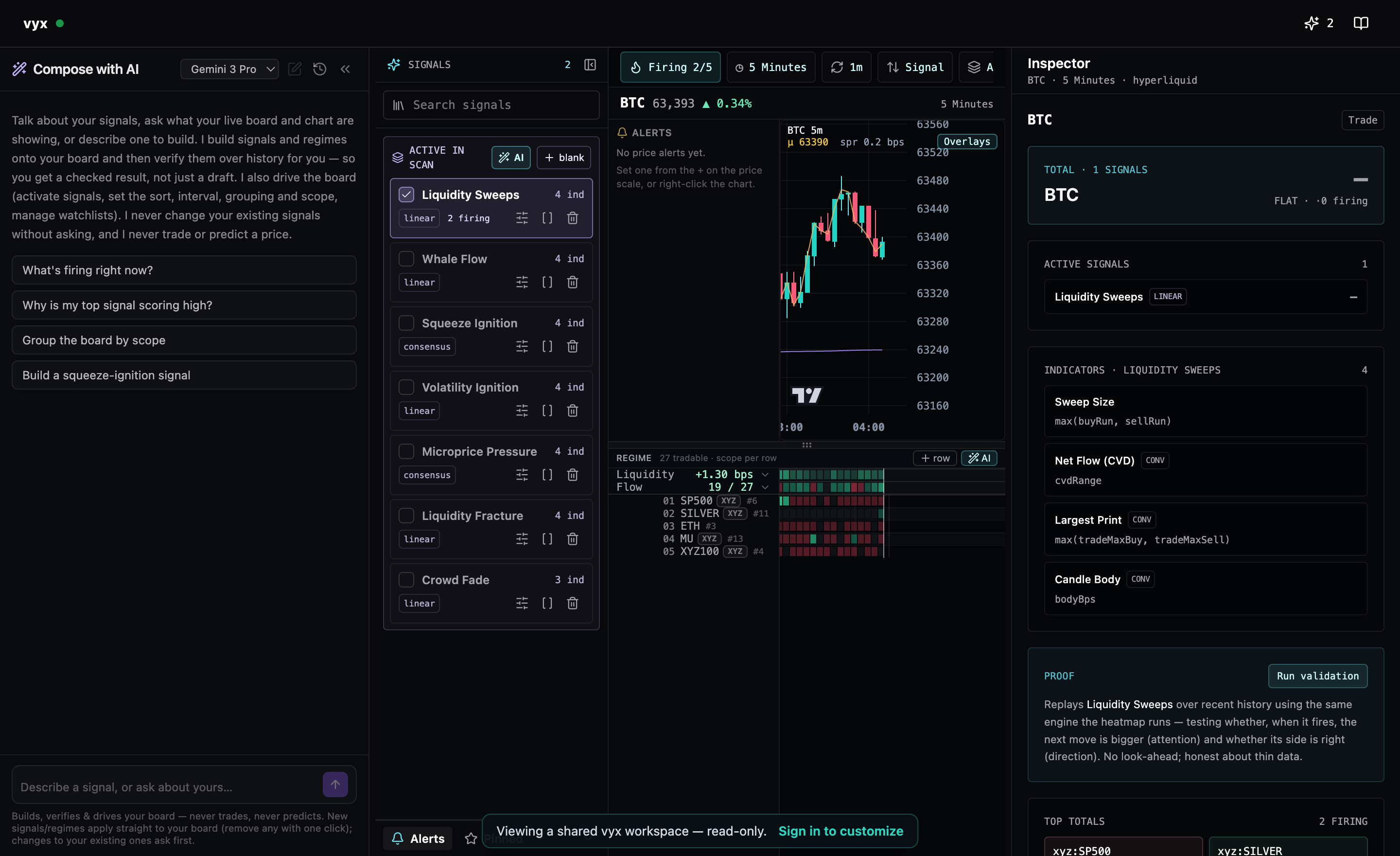Uncheck the Liquidity Sweeps signal checkbox
Viewport: 1400px width, 856px height.
(x=406, y=195)
